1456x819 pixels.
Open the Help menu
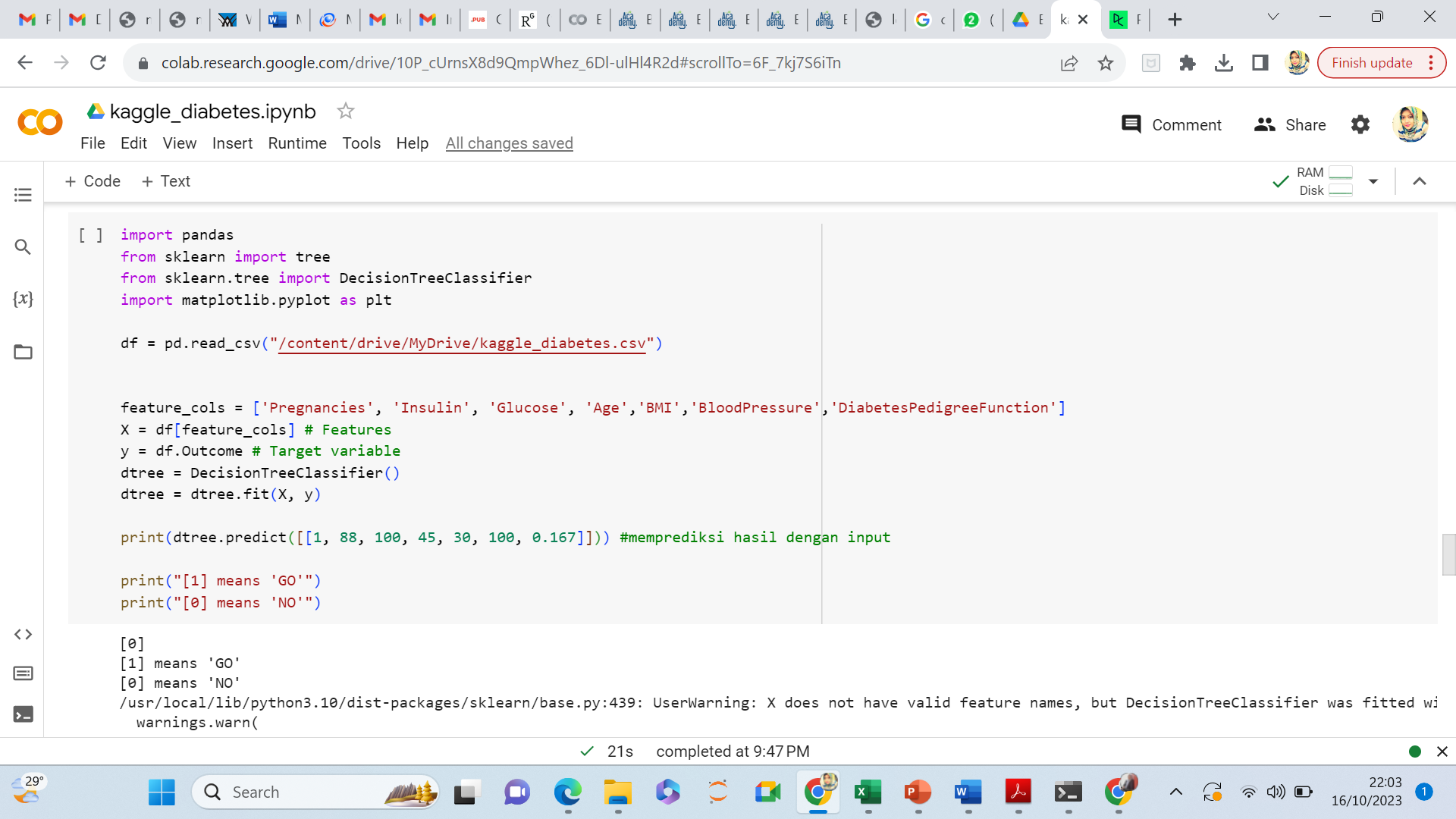[412, 143]
